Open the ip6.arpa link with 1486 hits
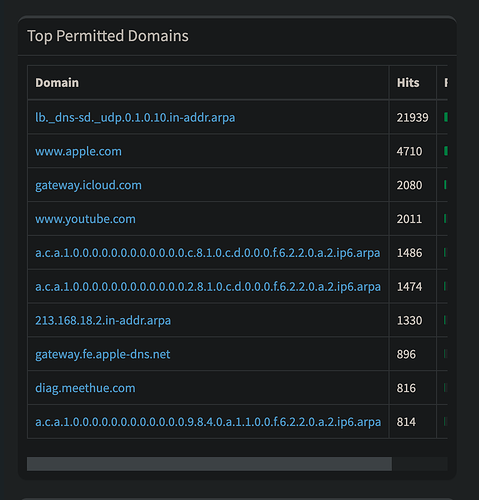 [x=208, y=253]
